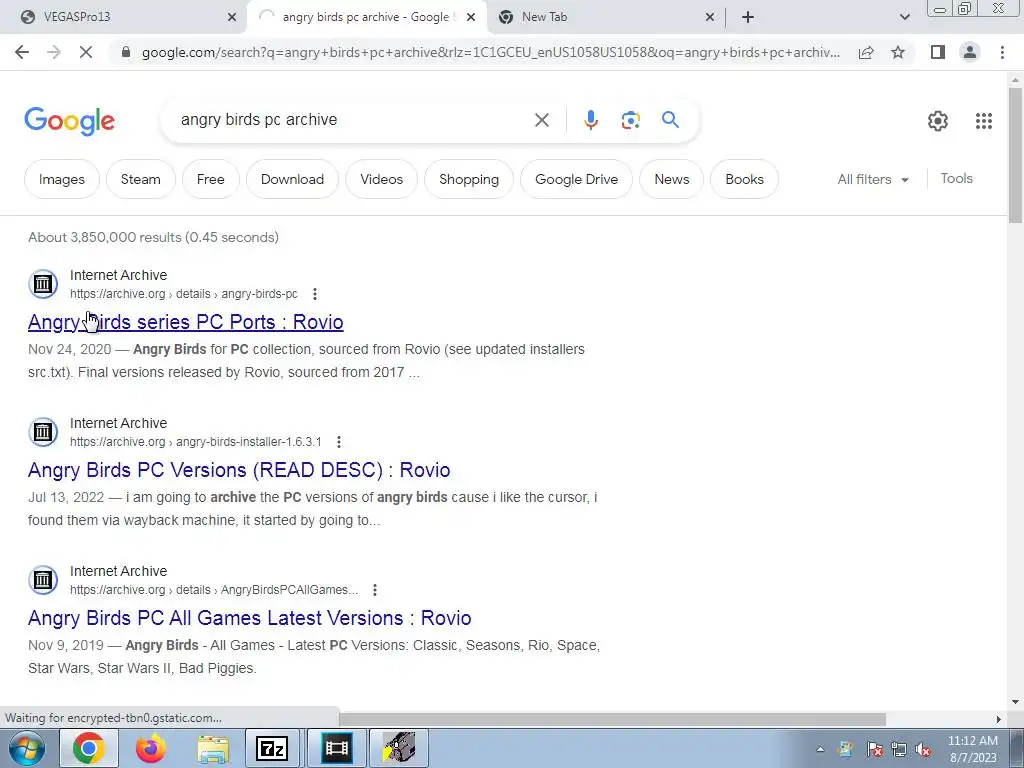Close the VEGASPro13 tab
Screen dimensions: 1024x768
tap(231, 17)
